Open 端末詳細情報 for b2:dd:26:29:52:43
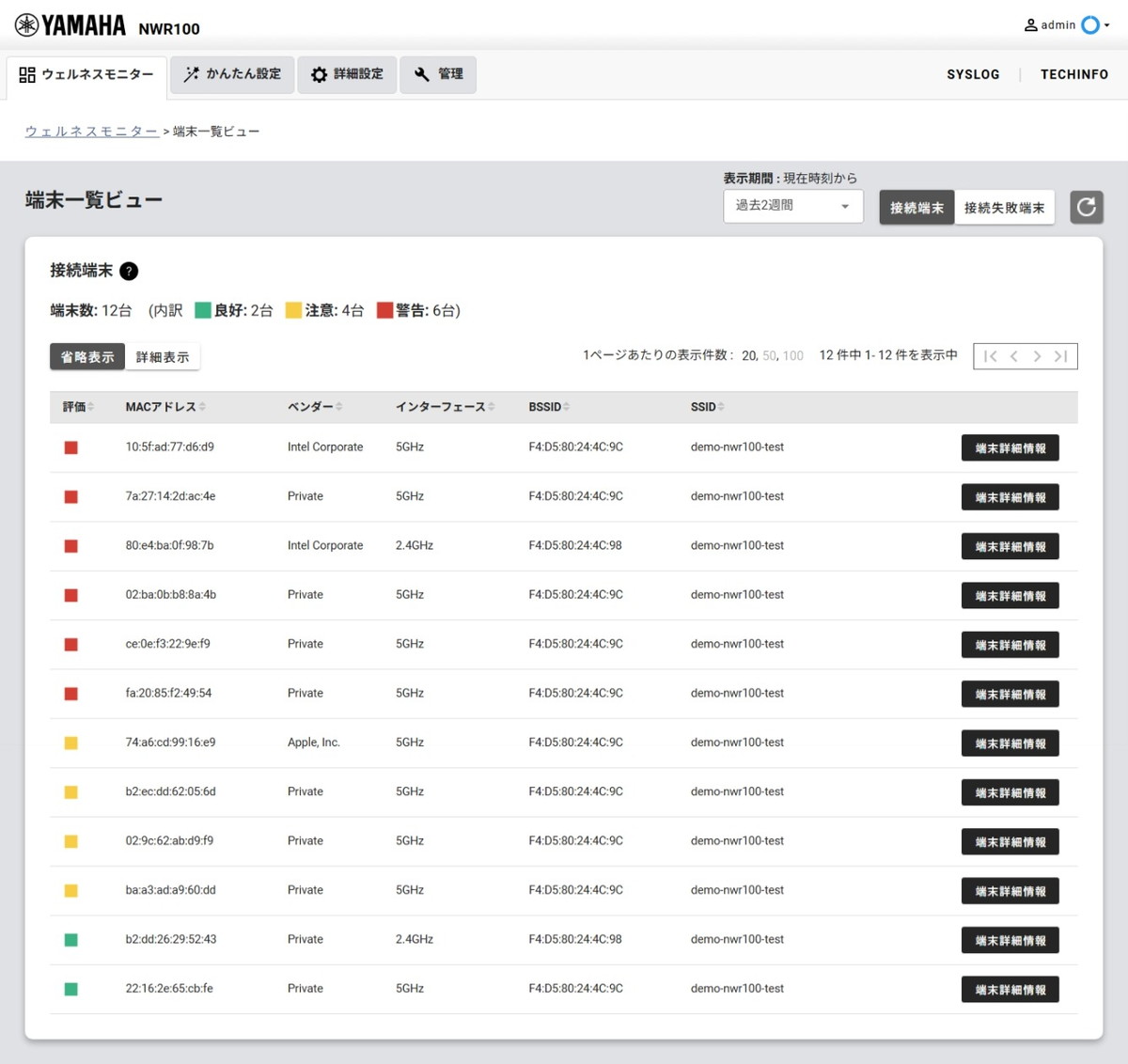This screenshot has width=1128, height=1064. pyautogui.click(x=1010, y=940)
